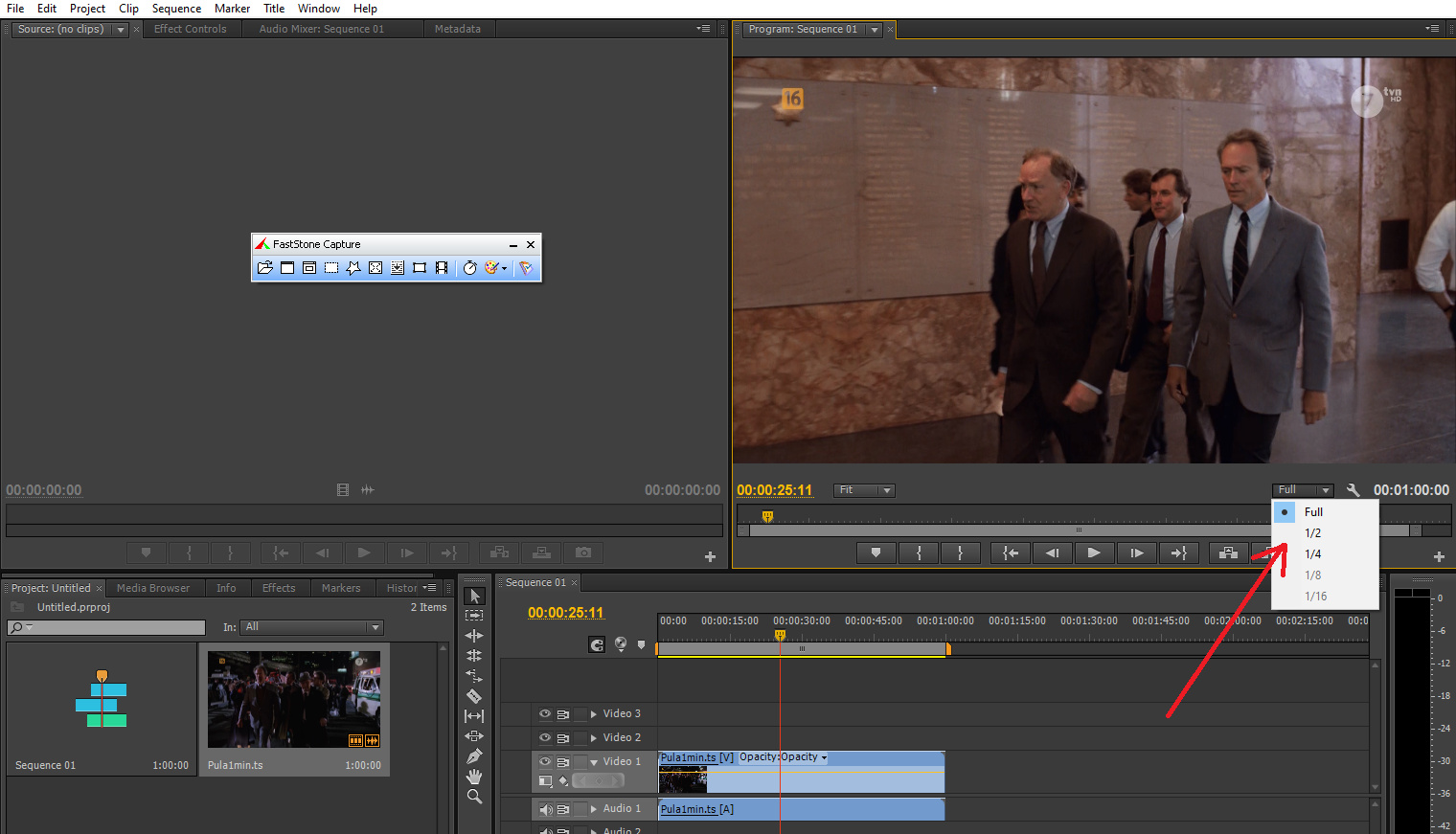Image resolution: width=1456 pixels, height=834 pixels.
Task: Toggle Video 1 track eye visibility
Action: pyautogui.click(x=545, y=761)
